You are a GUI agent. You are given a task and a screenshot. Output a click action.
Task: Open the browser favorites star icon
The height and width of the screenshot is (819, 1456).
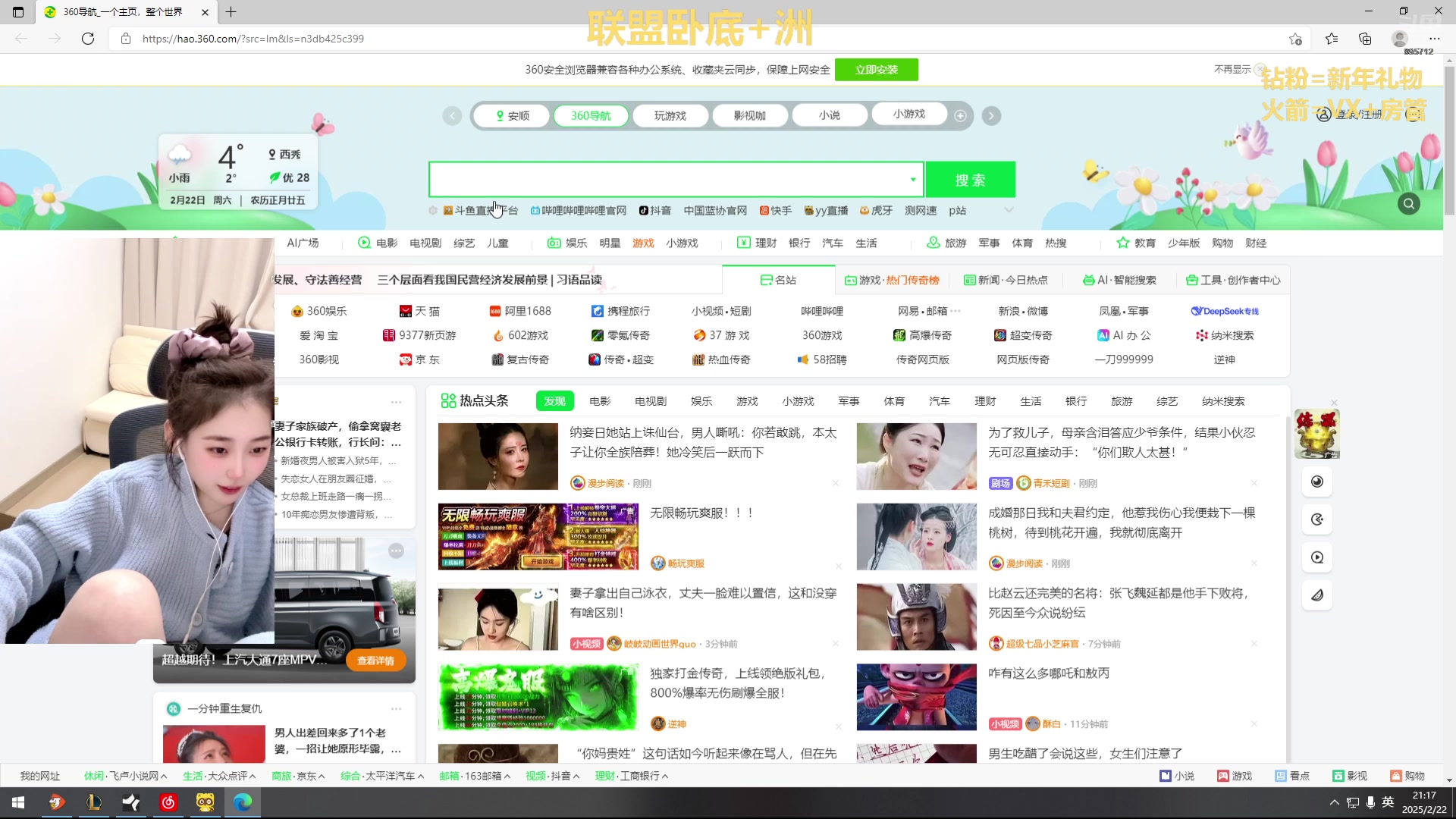click(1332, 39)
